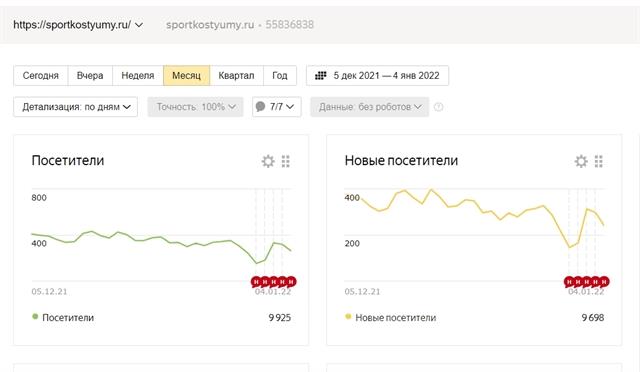
Task: Click first red note marker on Посетители chart
Action: tap(256, 282)
